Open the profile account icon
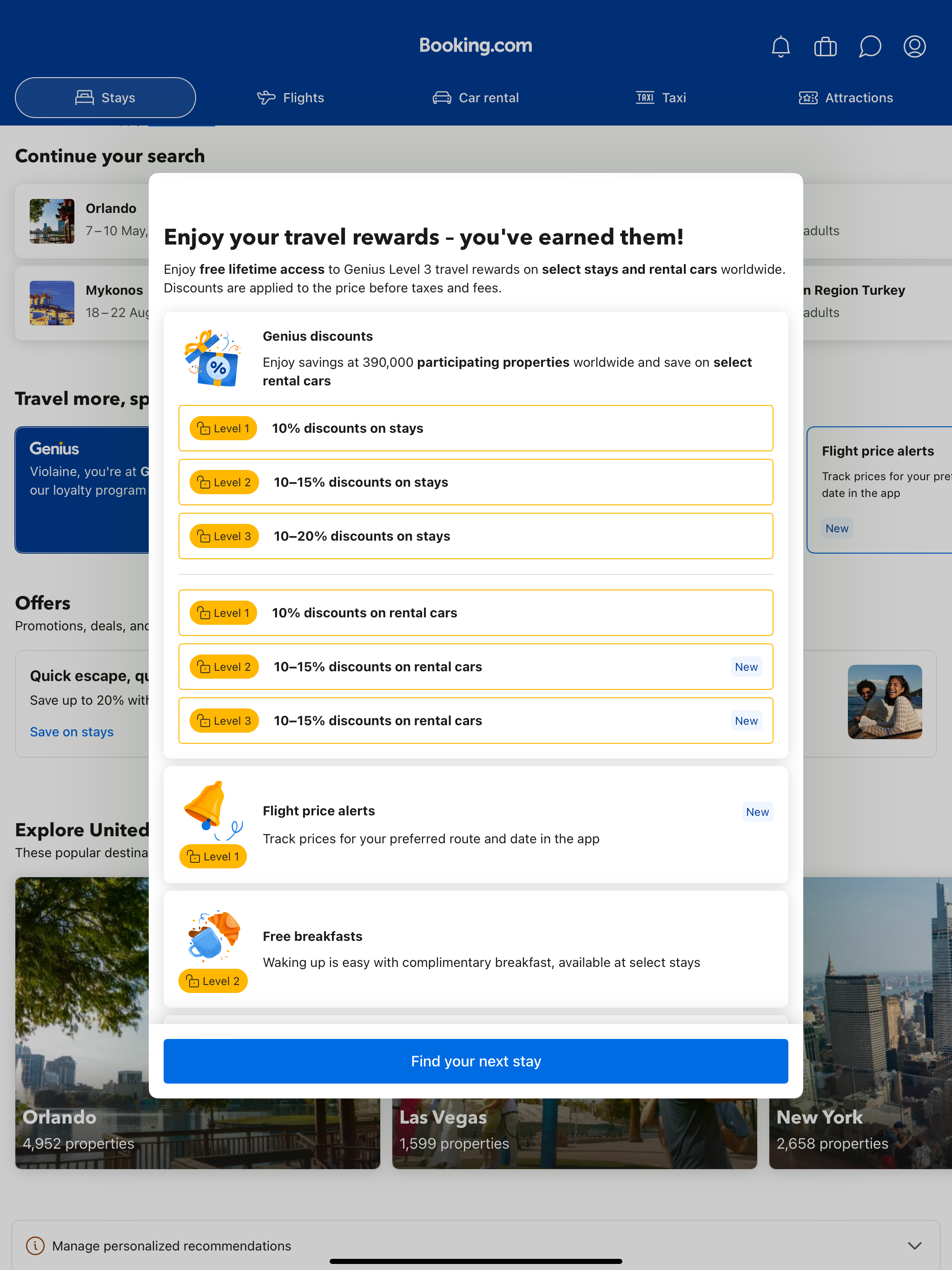Viewport: 952px width, 1270px height. 914,46
